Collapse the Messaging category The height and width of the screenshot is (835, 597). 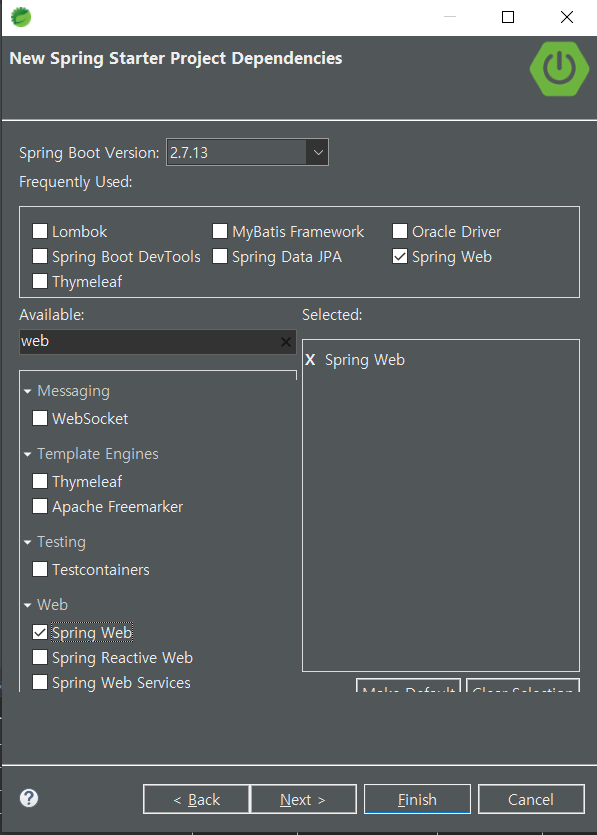pyautogui.click(x=28, y=391)
